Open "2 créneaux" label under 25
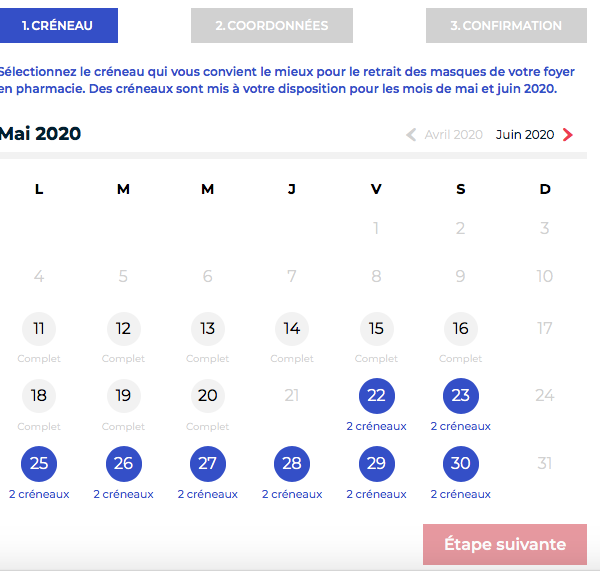The width and height of the screenshot is (600, 571). click(39, 494)
